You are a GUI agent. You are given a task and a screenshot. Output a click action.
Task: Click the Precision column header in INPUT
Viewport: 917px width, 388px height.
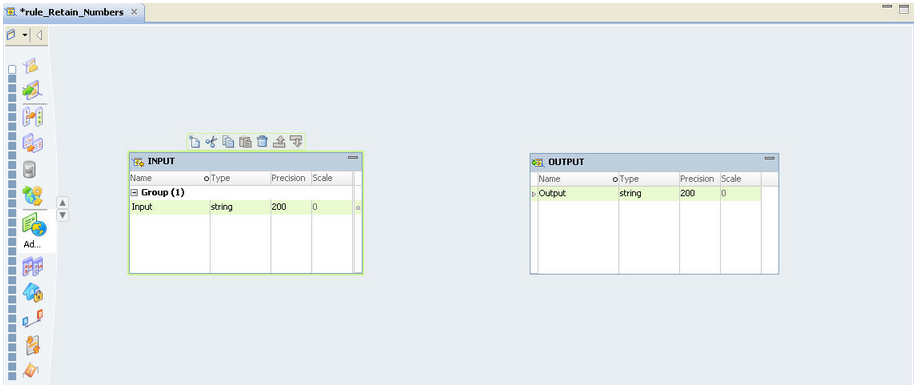291,178
